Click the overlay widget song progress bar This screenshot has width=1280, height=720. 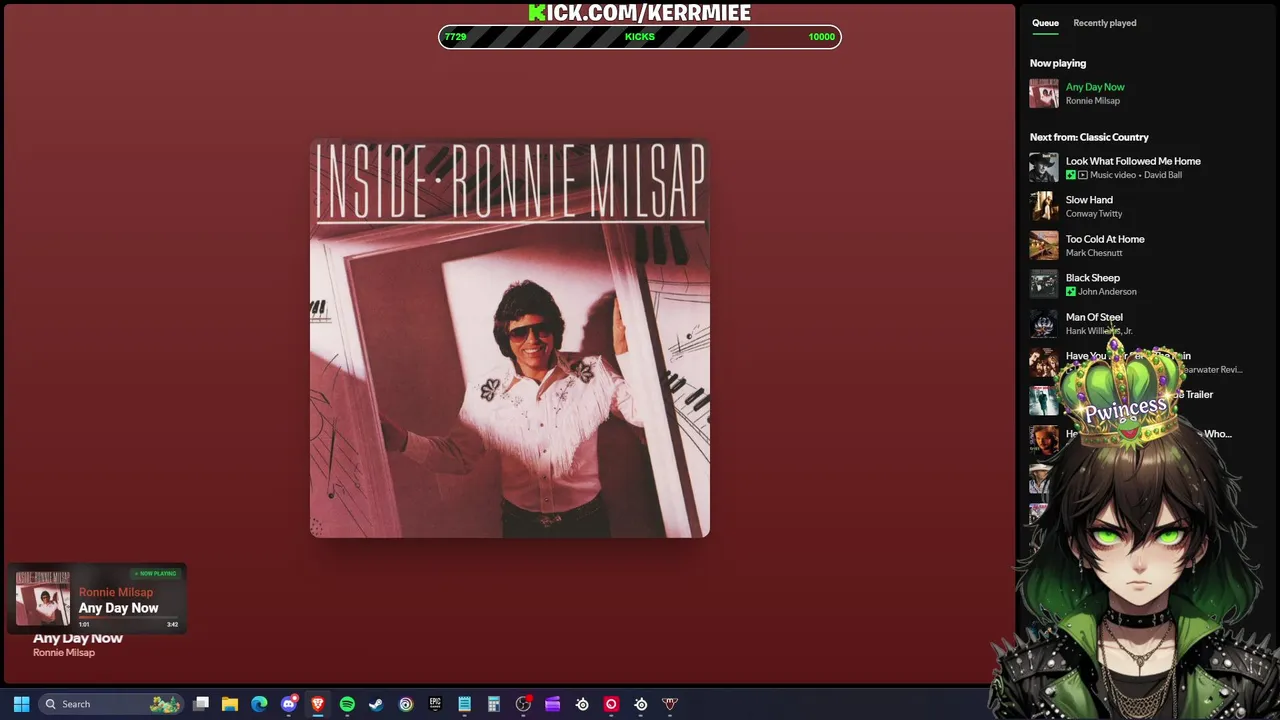click(128, 618)
